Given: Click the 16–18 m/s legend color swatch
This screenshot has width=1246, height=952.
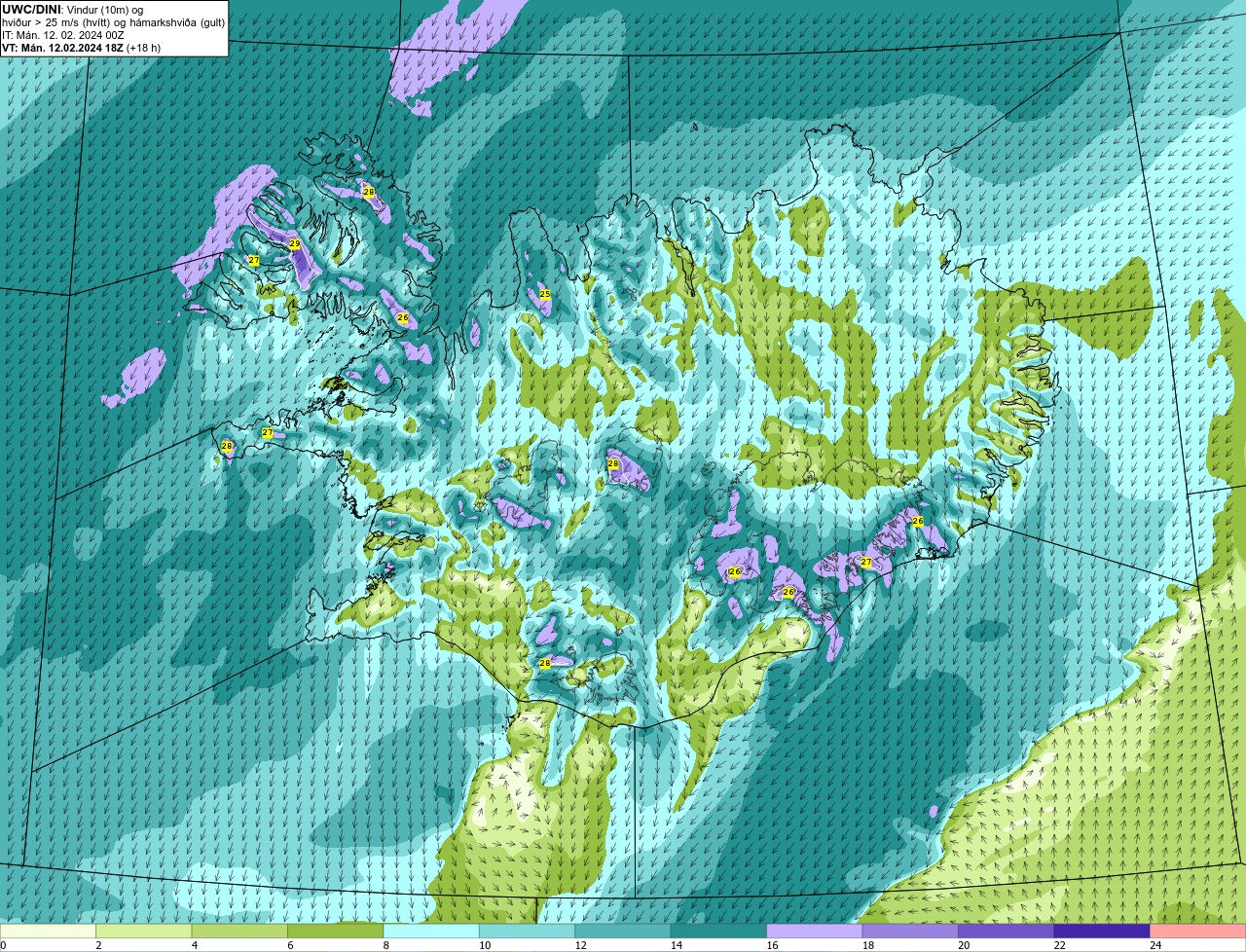Looking at the screenshot, I should 815,931.
